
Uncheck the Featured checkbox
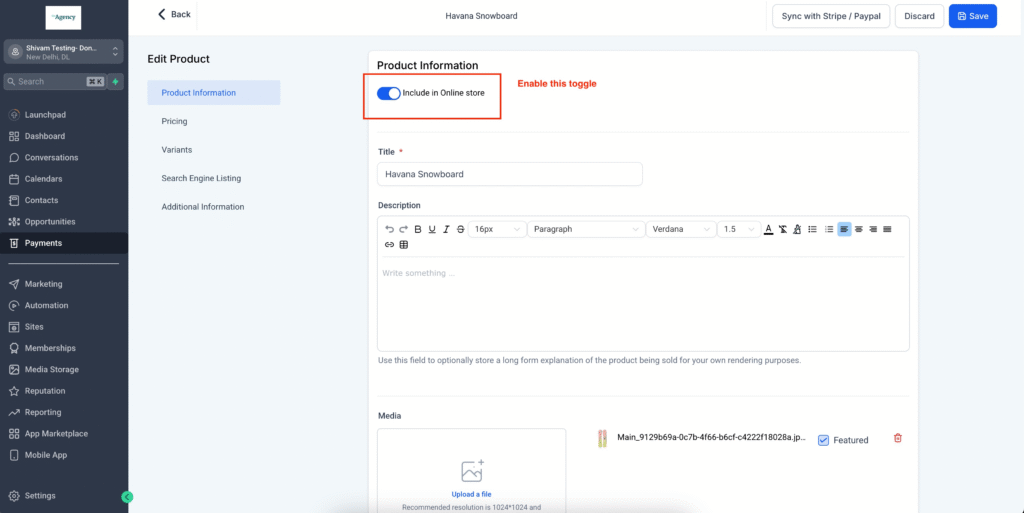tap(823, 440)
